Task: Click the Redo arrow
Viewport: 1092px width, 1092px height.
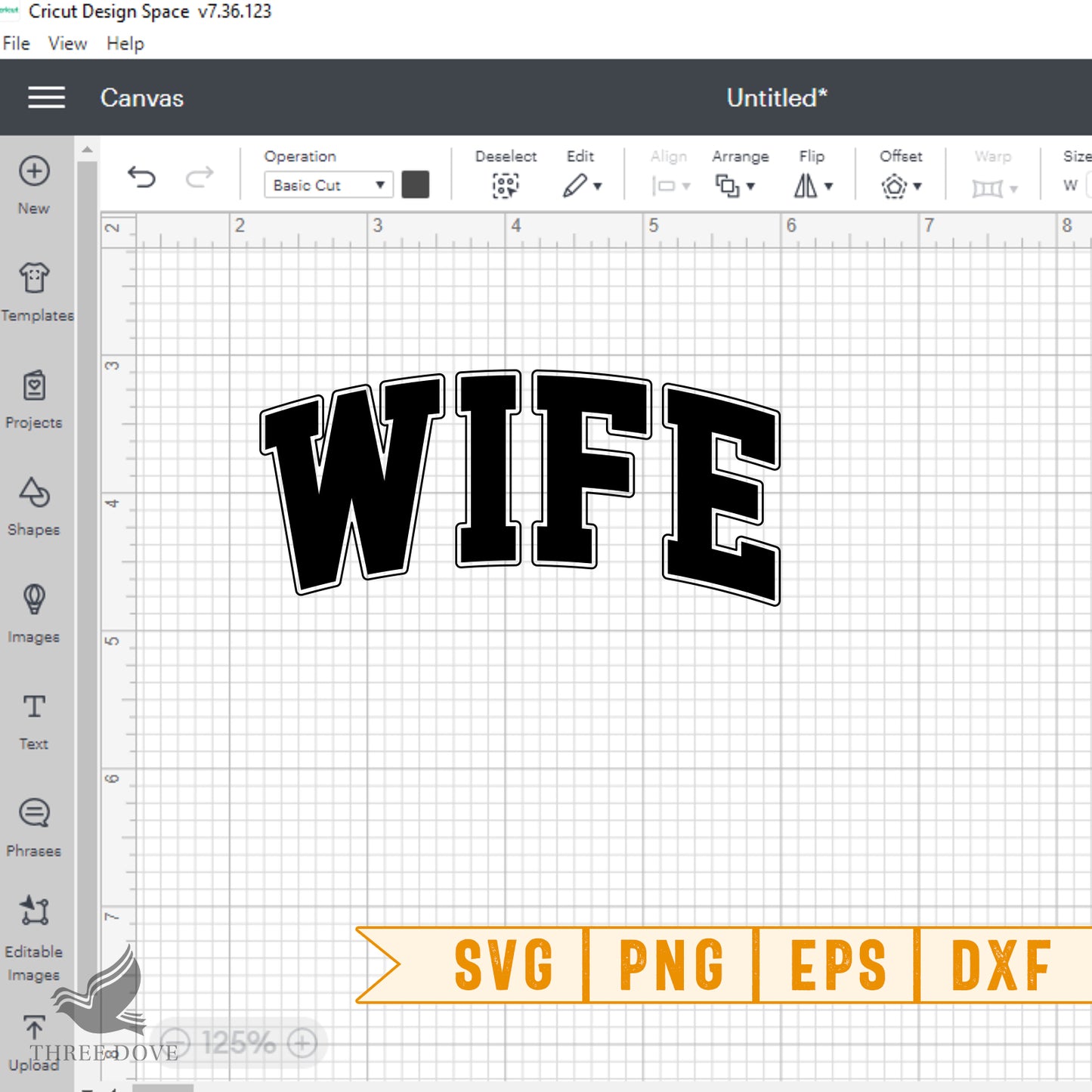Action: click(x=200, y=178)
